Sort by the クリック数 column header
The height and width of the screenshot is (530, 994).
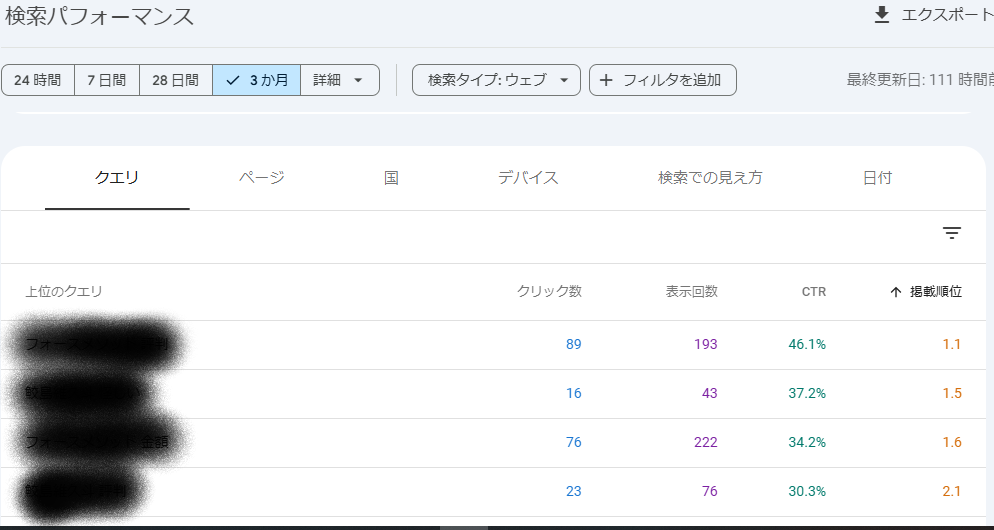coord(549,292)
